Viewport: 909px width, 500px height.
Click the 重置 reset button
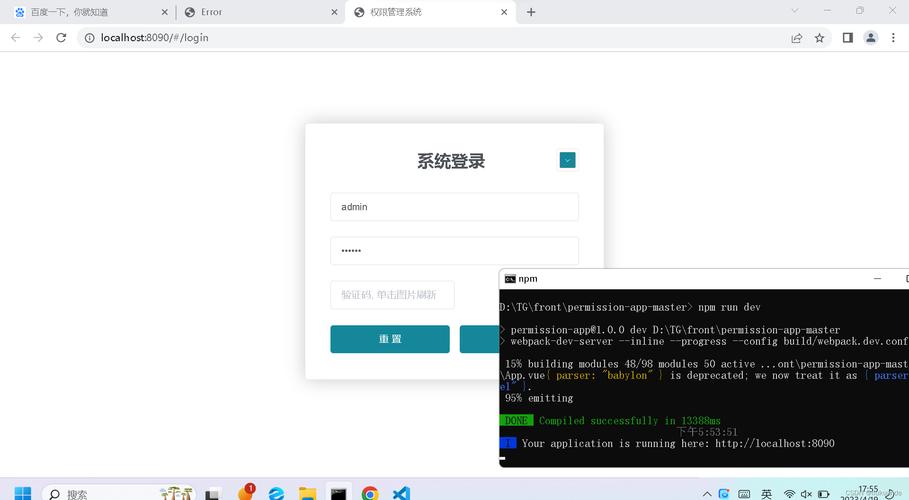click(x=390, y=339)
